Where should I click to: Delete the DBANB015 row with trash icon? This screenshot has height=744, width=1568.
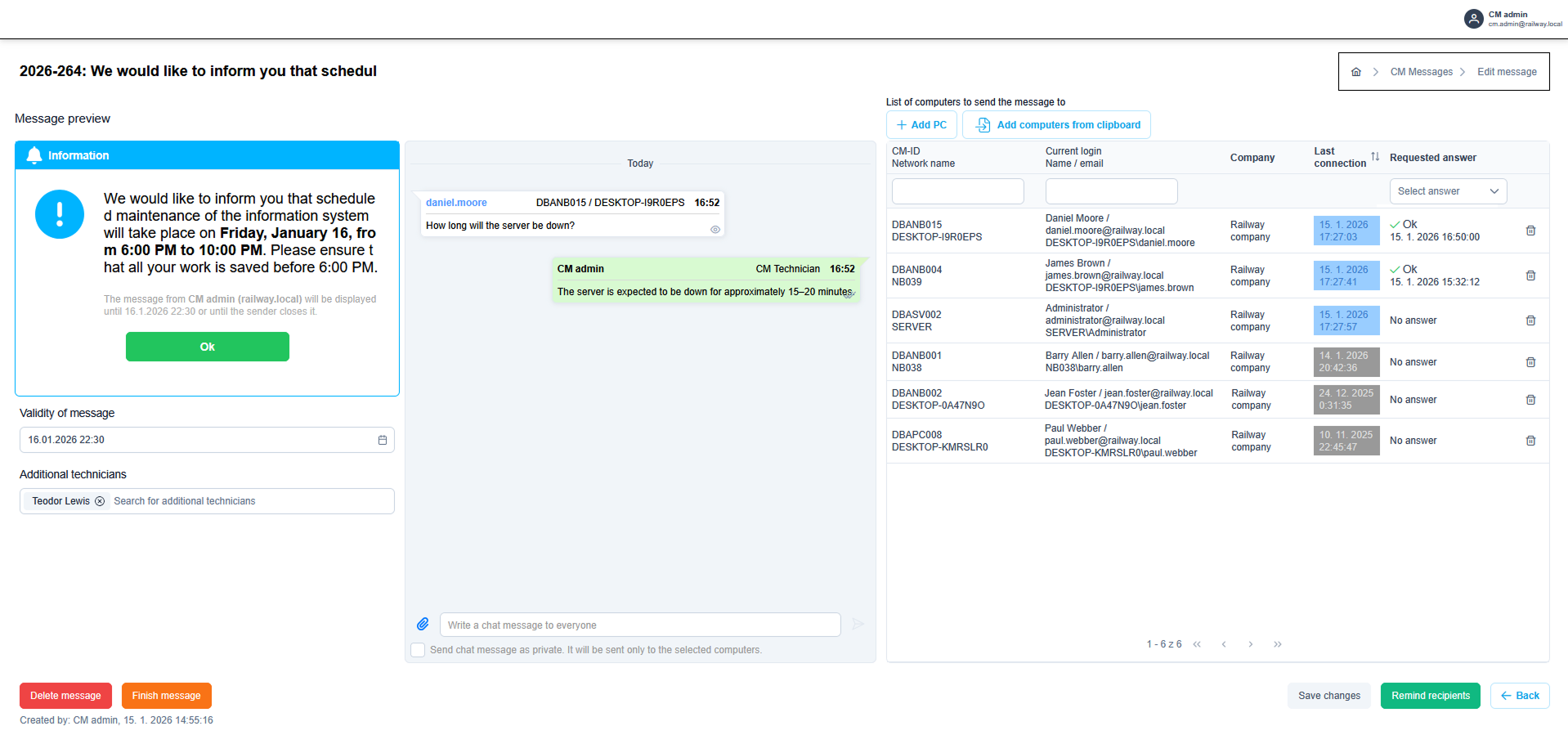[1530, 231]
